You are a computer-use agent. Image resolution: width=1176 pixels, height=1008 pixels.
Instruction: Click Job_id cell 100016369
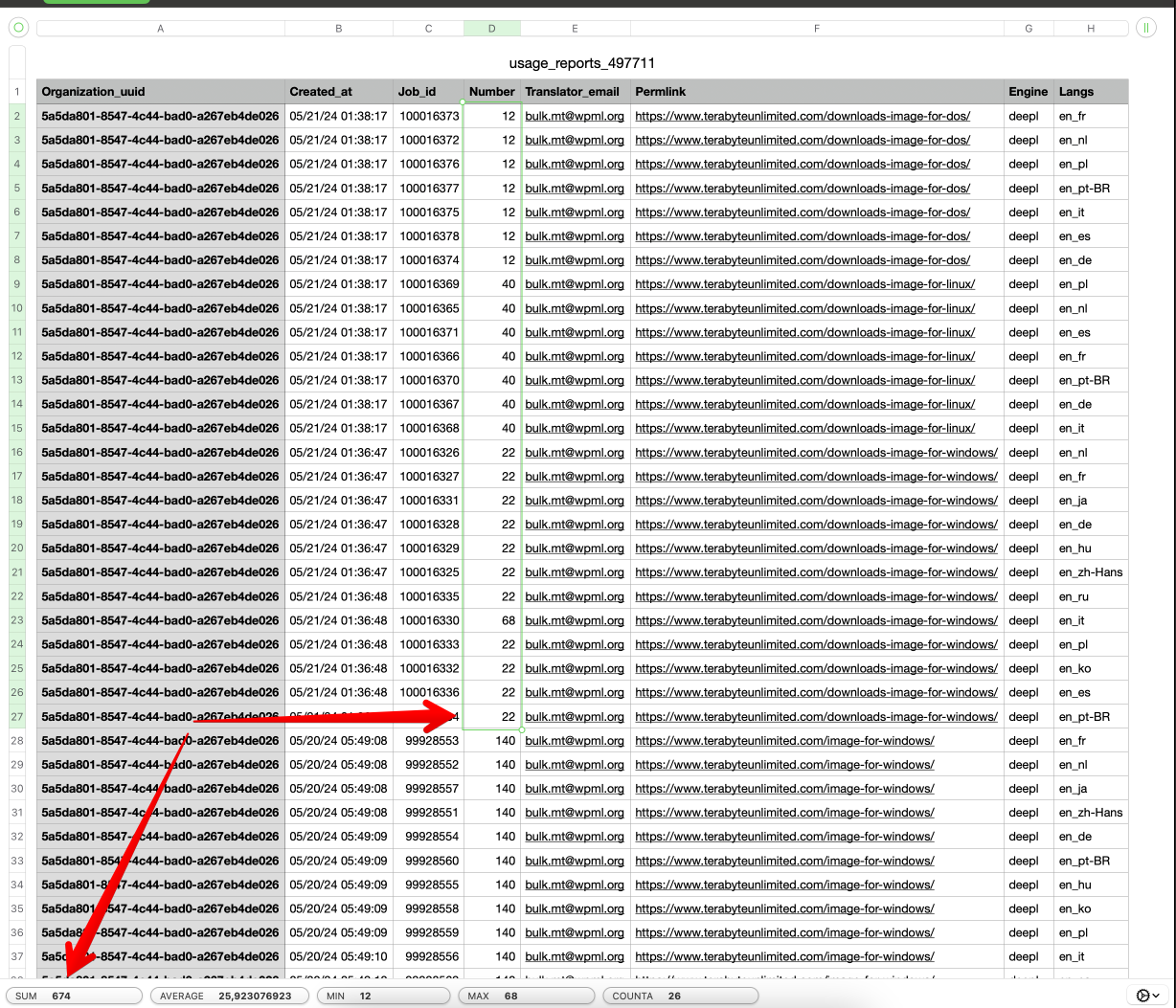point(429,284)
